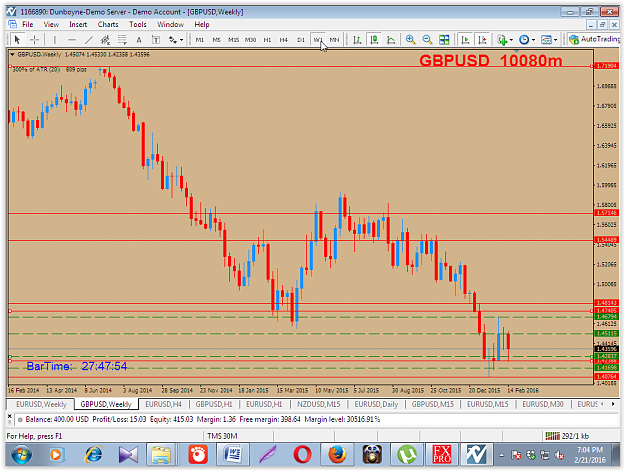Open the Insert menu
625x471 pixels.
click(78, 24)
